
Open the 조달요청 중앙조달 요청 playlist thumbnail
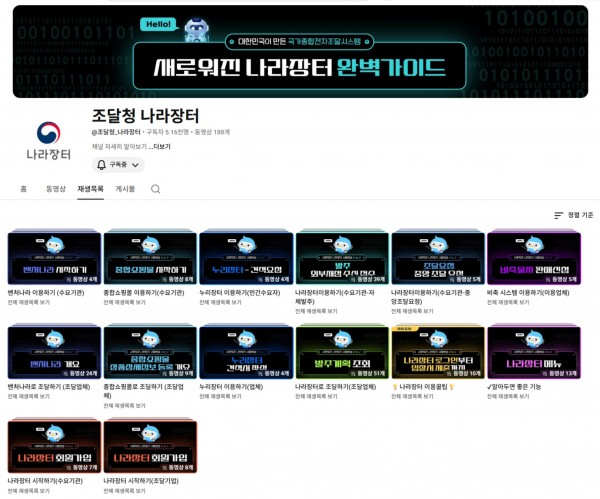click(x=438, y=258)
